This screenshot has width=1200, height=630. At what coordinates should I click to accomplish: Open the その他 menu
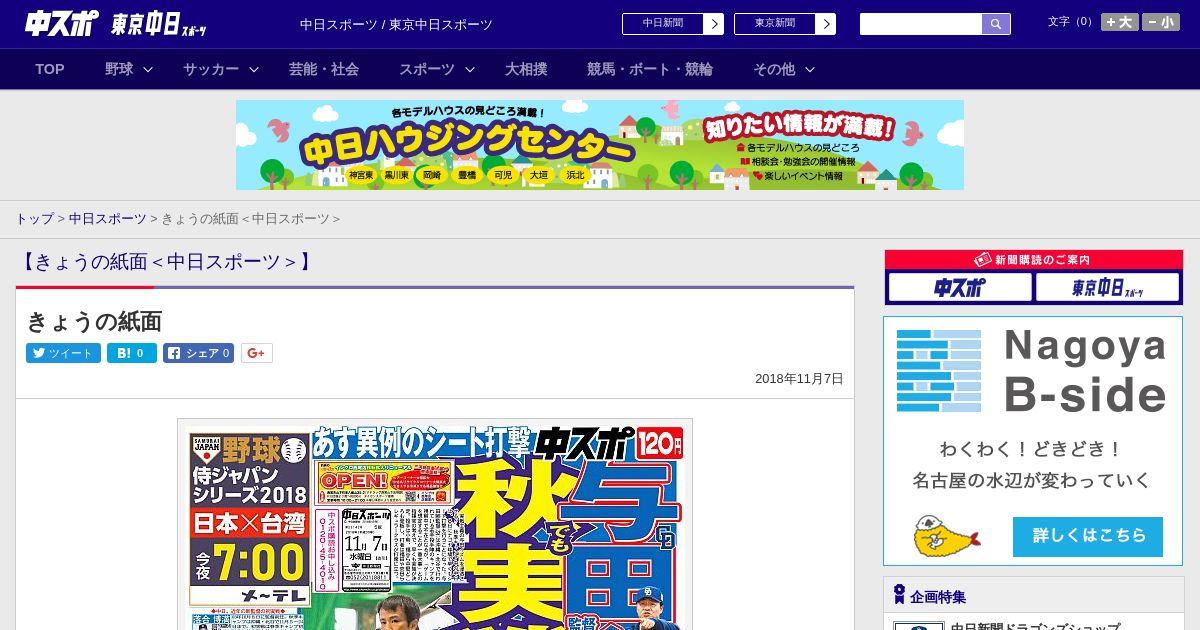click(774, 69)
